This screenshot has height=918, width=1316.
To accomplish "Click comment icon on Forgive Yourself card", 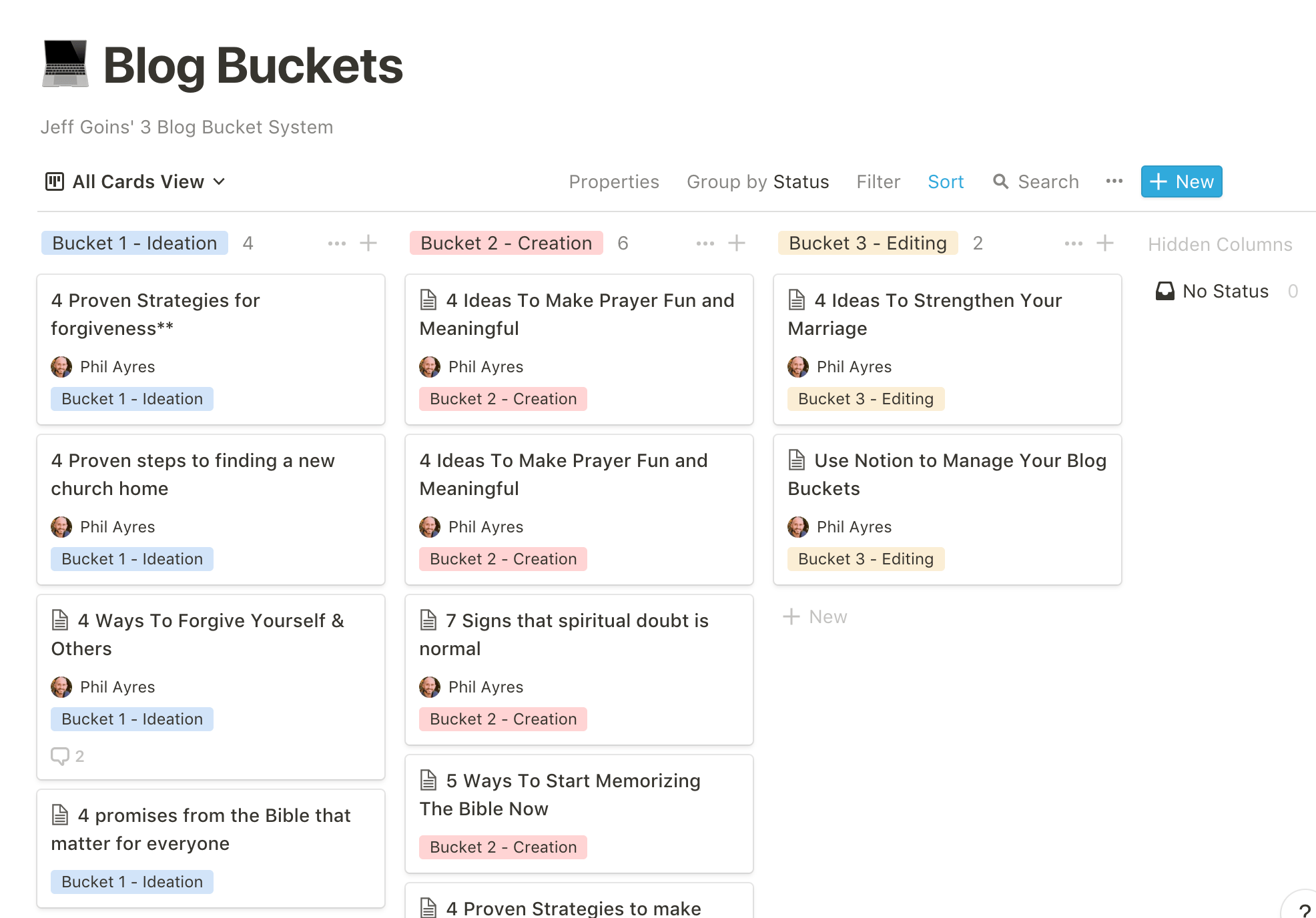I will (60, 756).
